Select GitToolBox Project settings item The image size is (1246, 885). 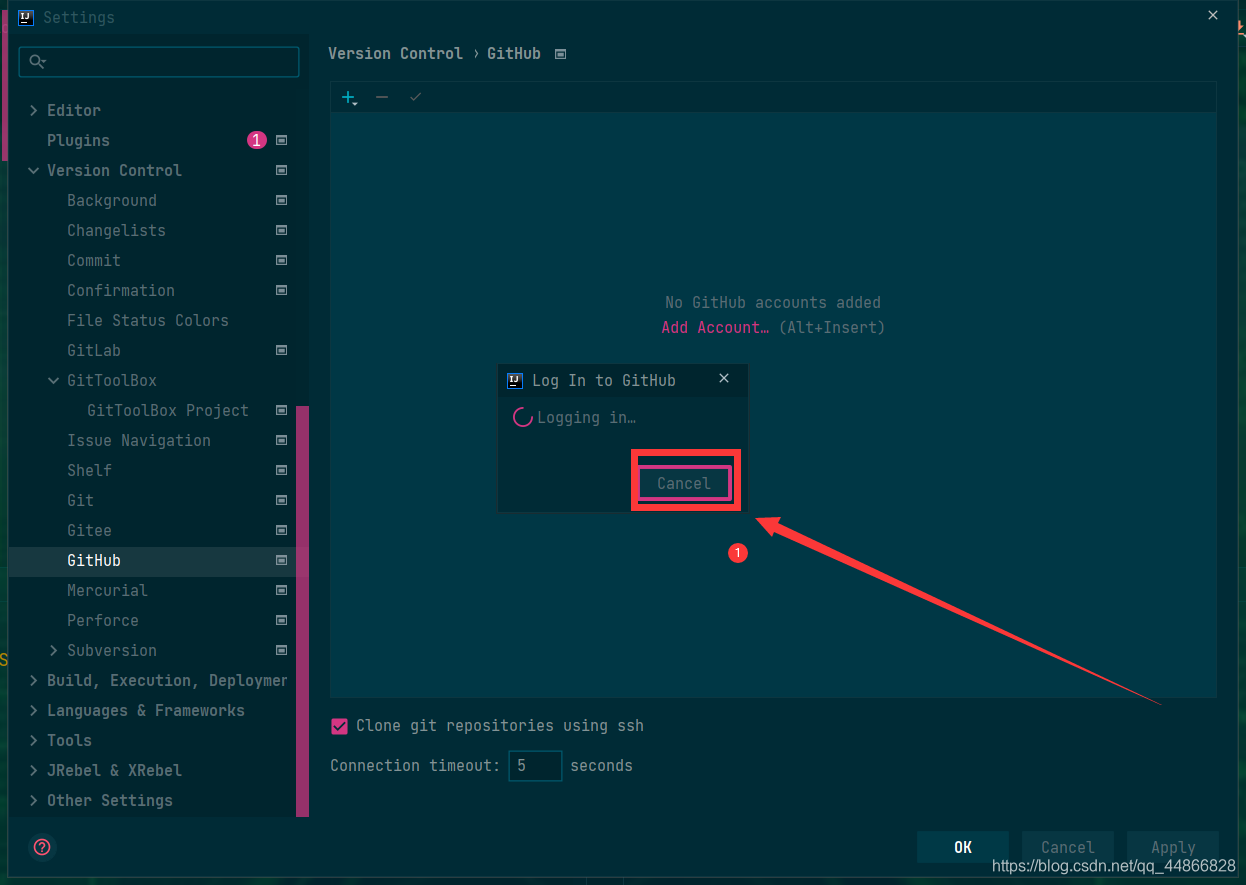click(x=168, y=410)
